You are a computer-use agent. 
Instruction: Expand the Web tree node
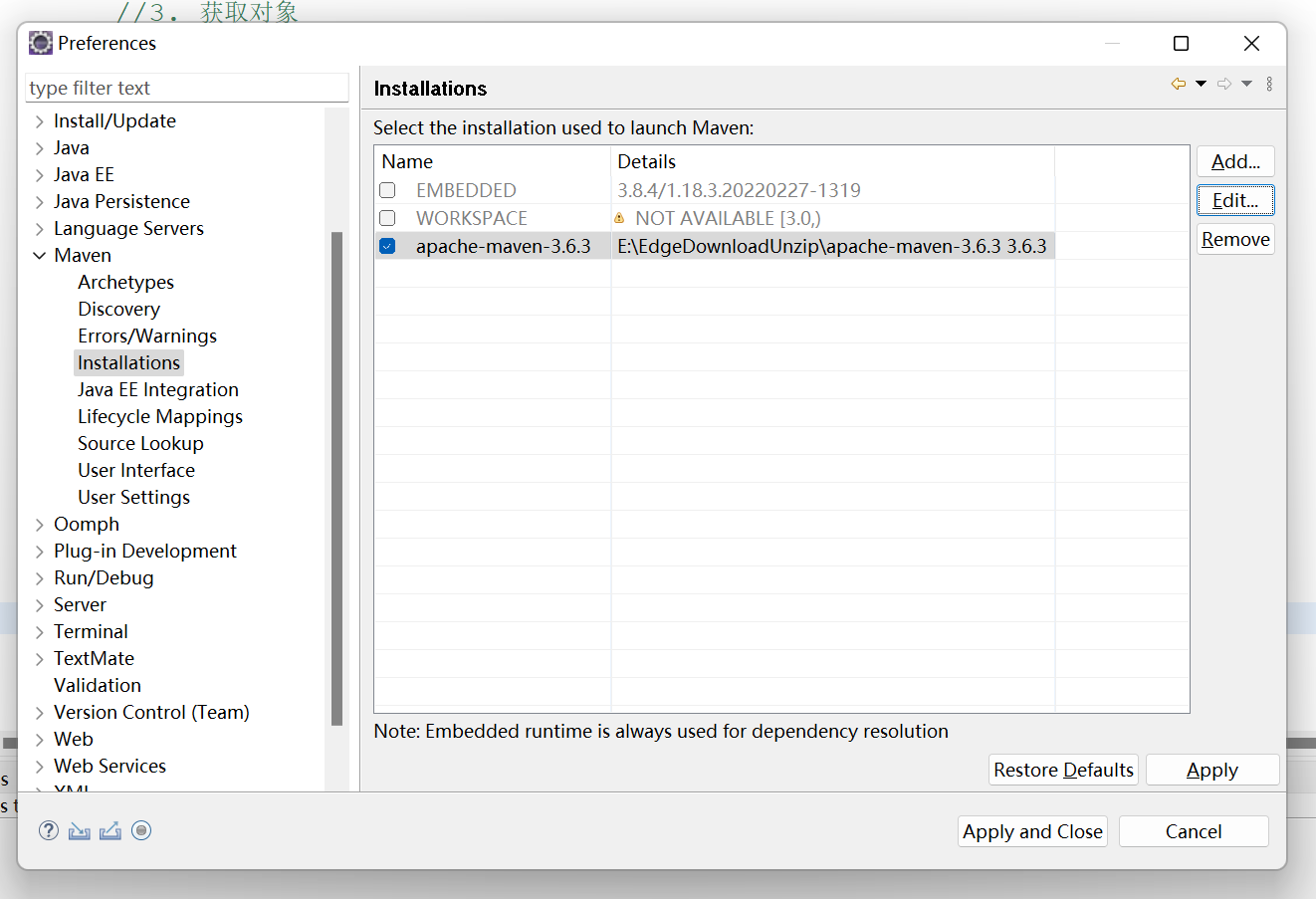click(40, 740)
